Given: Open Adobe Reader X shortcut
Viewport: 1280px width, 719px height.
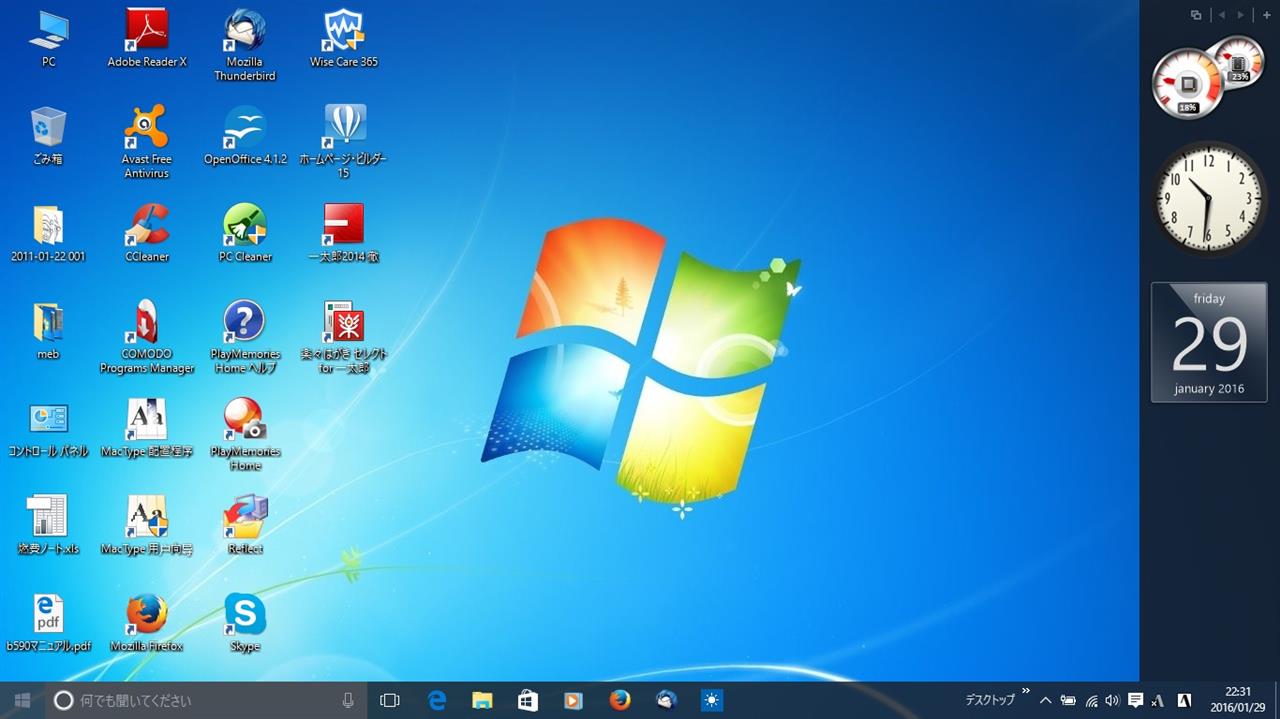Looking at the screenshot, I should pyautogui.click(x=147, y=38).
